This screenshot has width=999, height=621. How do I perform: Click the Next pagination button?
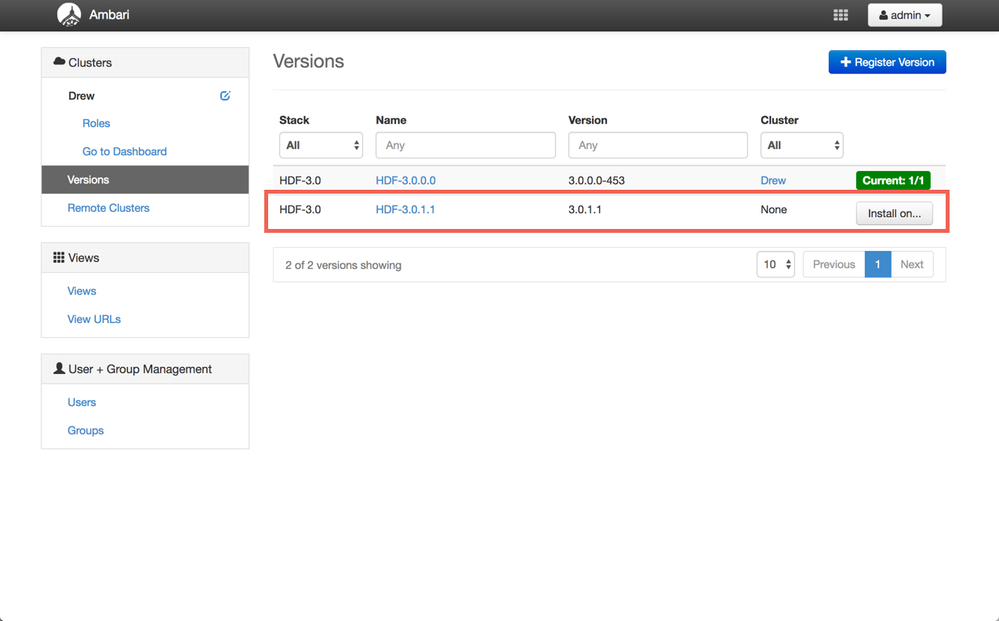click(x=911, y=265)
